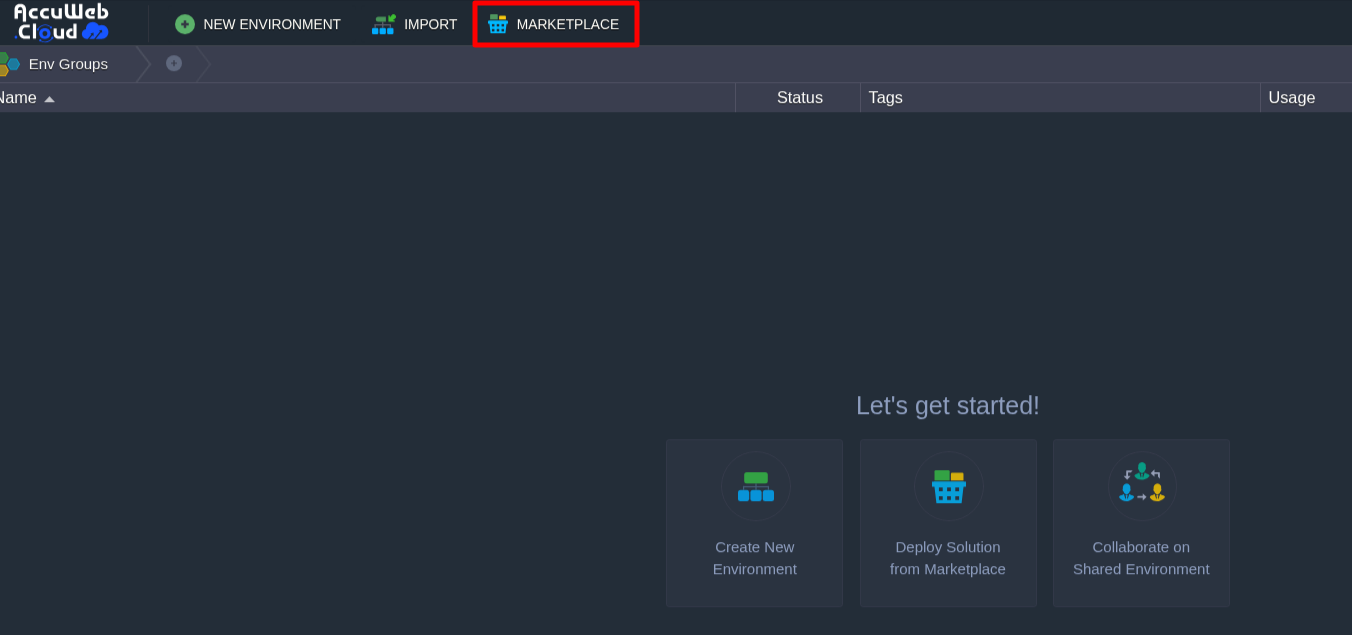The height and width of the screenshot is (635, 1352).
Task: Click "Deploy Solution from Marketplace" text
Action: (948, 558)
